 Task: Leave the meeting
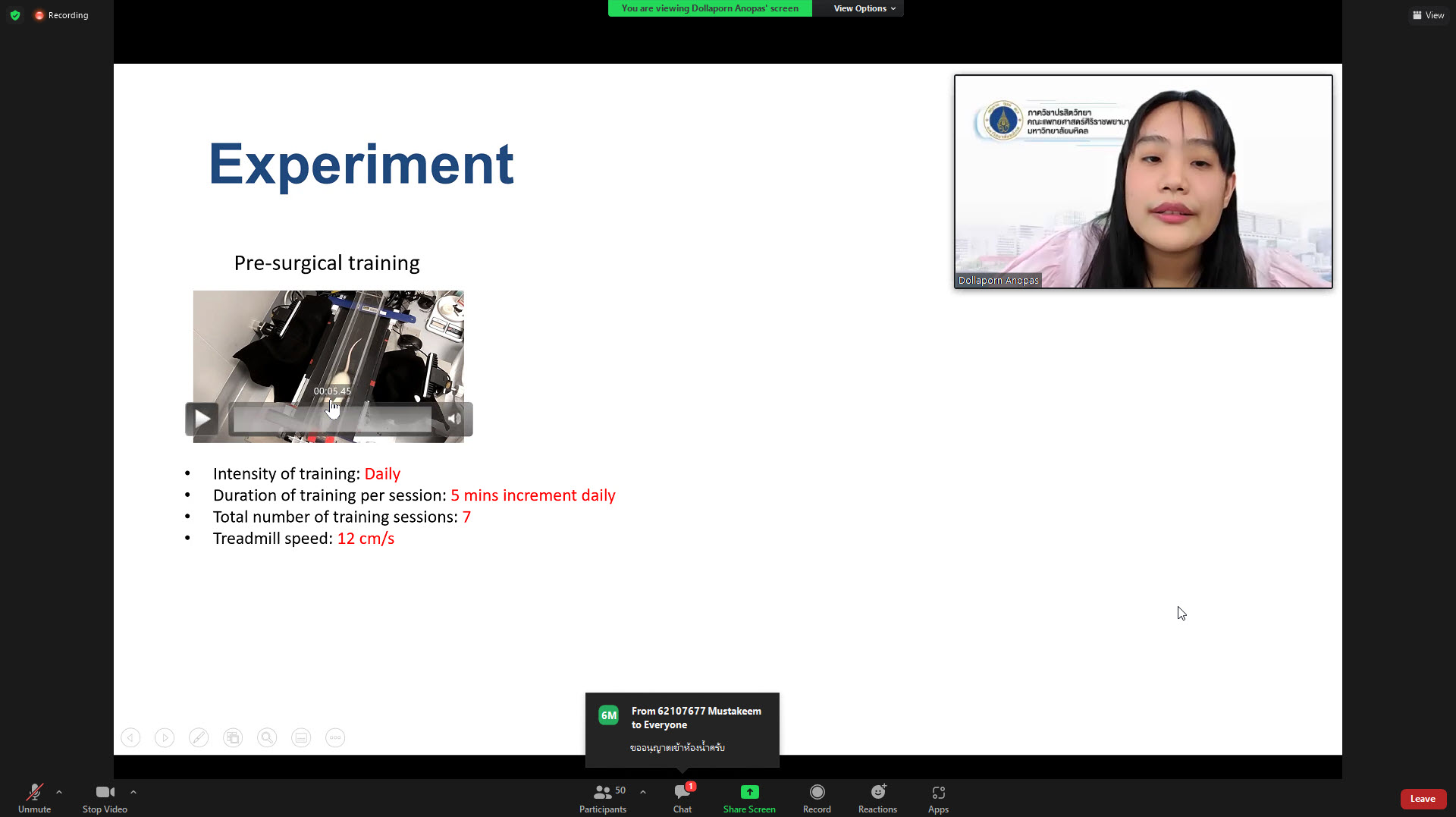click(1423, 799)
